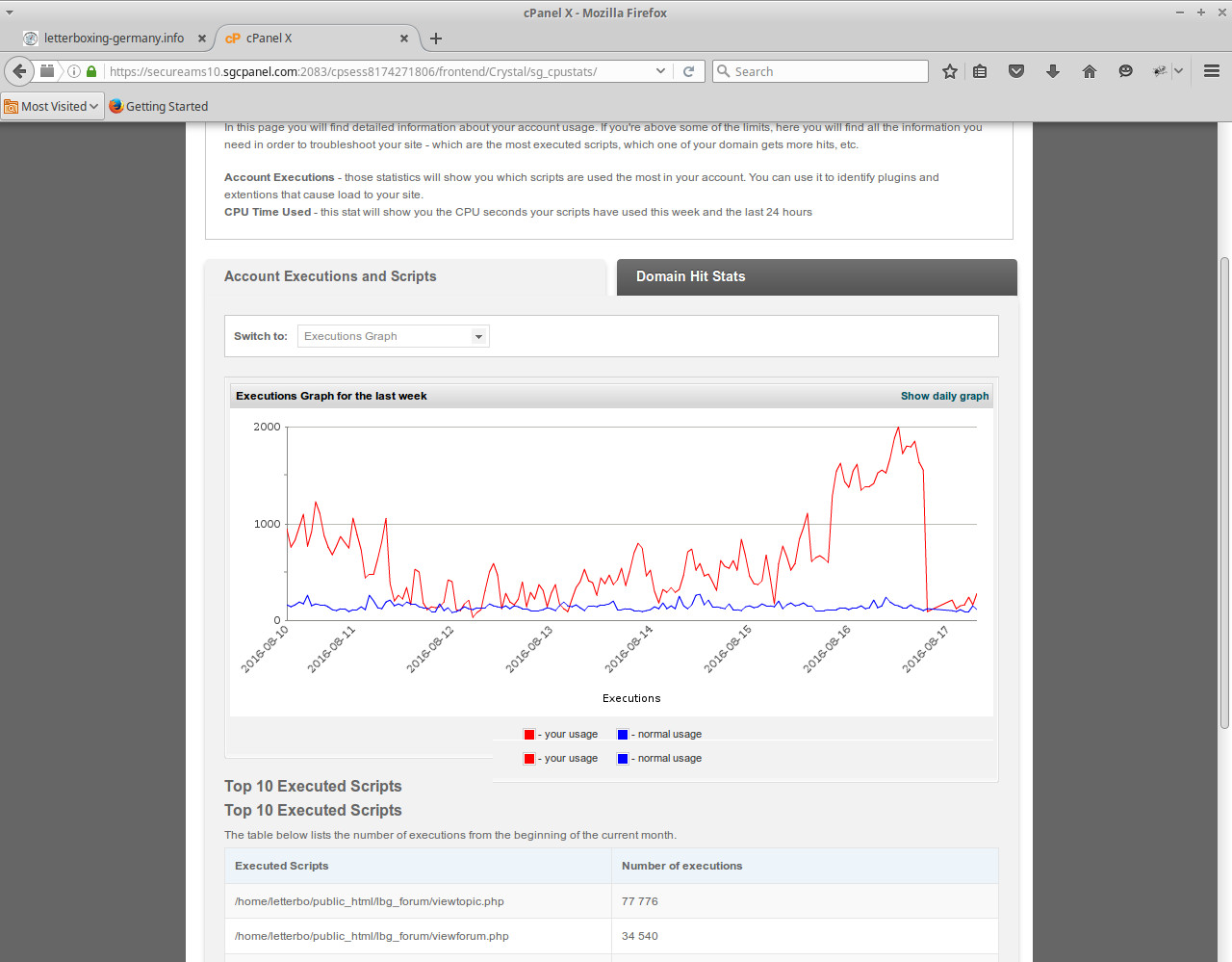Expand the Switch to Executions Graph dropdown
Screen dimensions: 1232x962
393,336
